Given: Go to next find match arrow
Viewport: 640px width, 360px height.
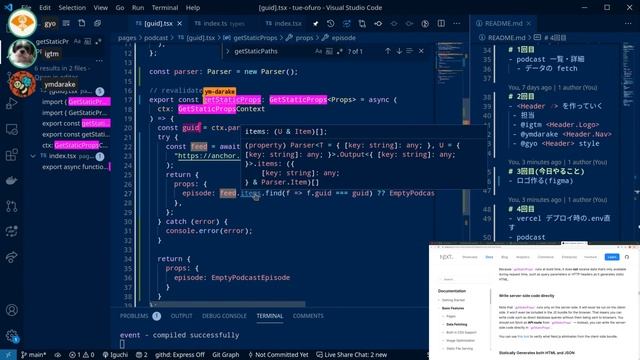Looking at the screenshot, I should [399, 51].
